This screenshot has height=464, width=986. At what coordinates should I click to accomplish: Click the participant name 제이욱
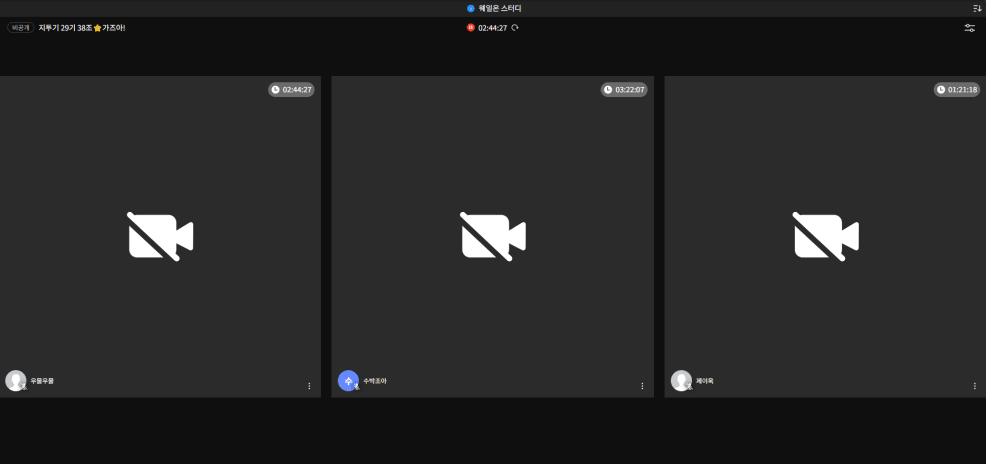[704, 380]
